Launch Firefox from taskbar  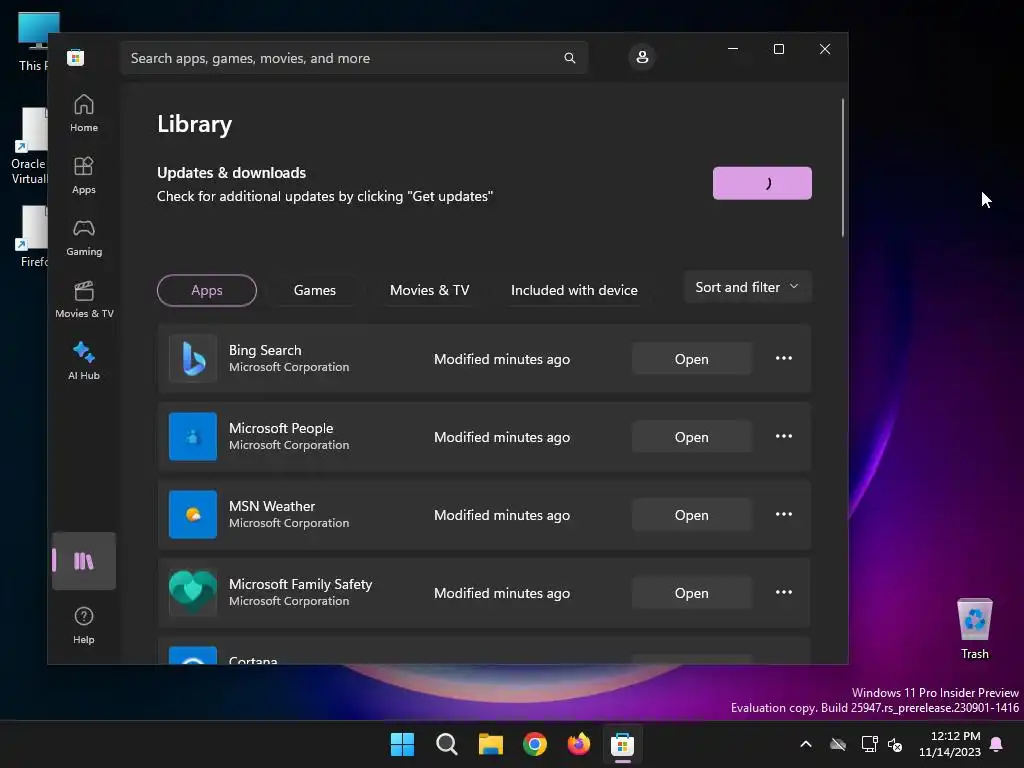click(579, 744)
